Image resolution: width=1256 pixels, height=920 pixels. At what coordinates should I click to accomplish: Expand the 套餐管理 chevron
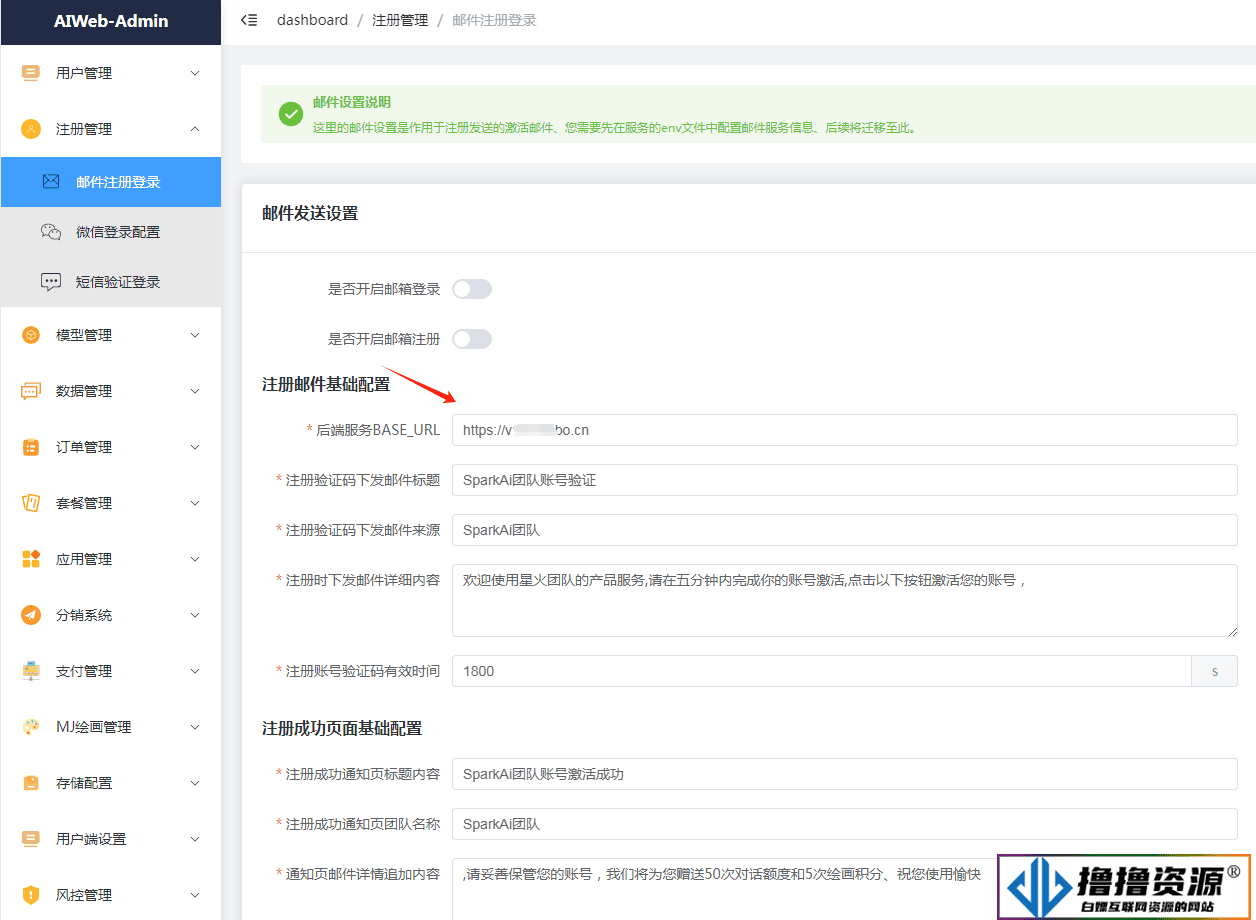195,503
